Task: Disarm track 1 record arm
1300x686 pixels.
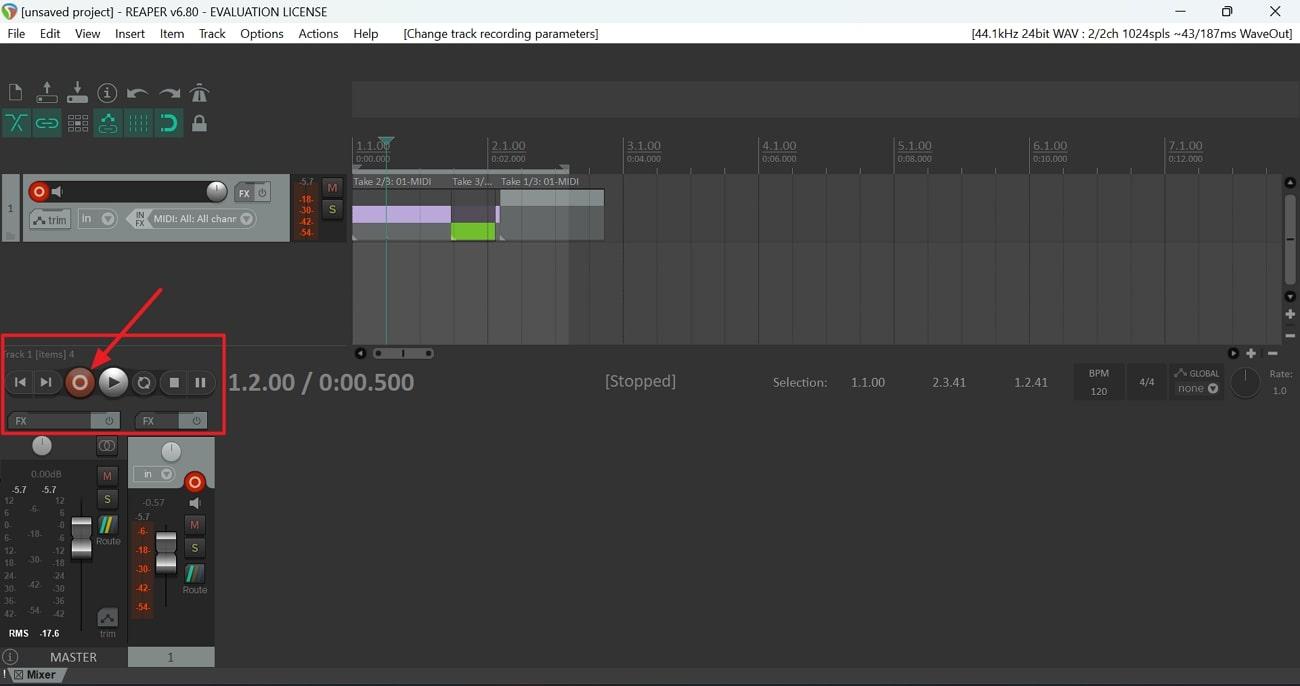Action: [x=38, y=191]
